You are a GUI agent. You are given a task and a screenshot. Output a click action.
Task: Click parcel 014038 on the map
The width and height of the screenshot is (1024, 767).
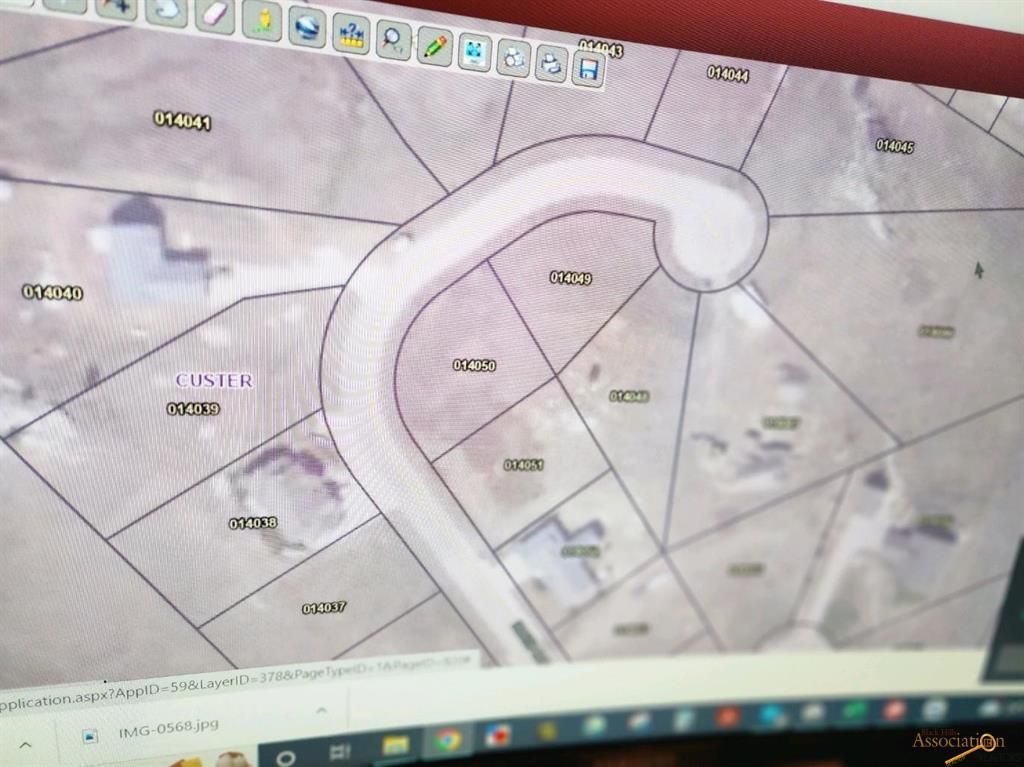253,523
